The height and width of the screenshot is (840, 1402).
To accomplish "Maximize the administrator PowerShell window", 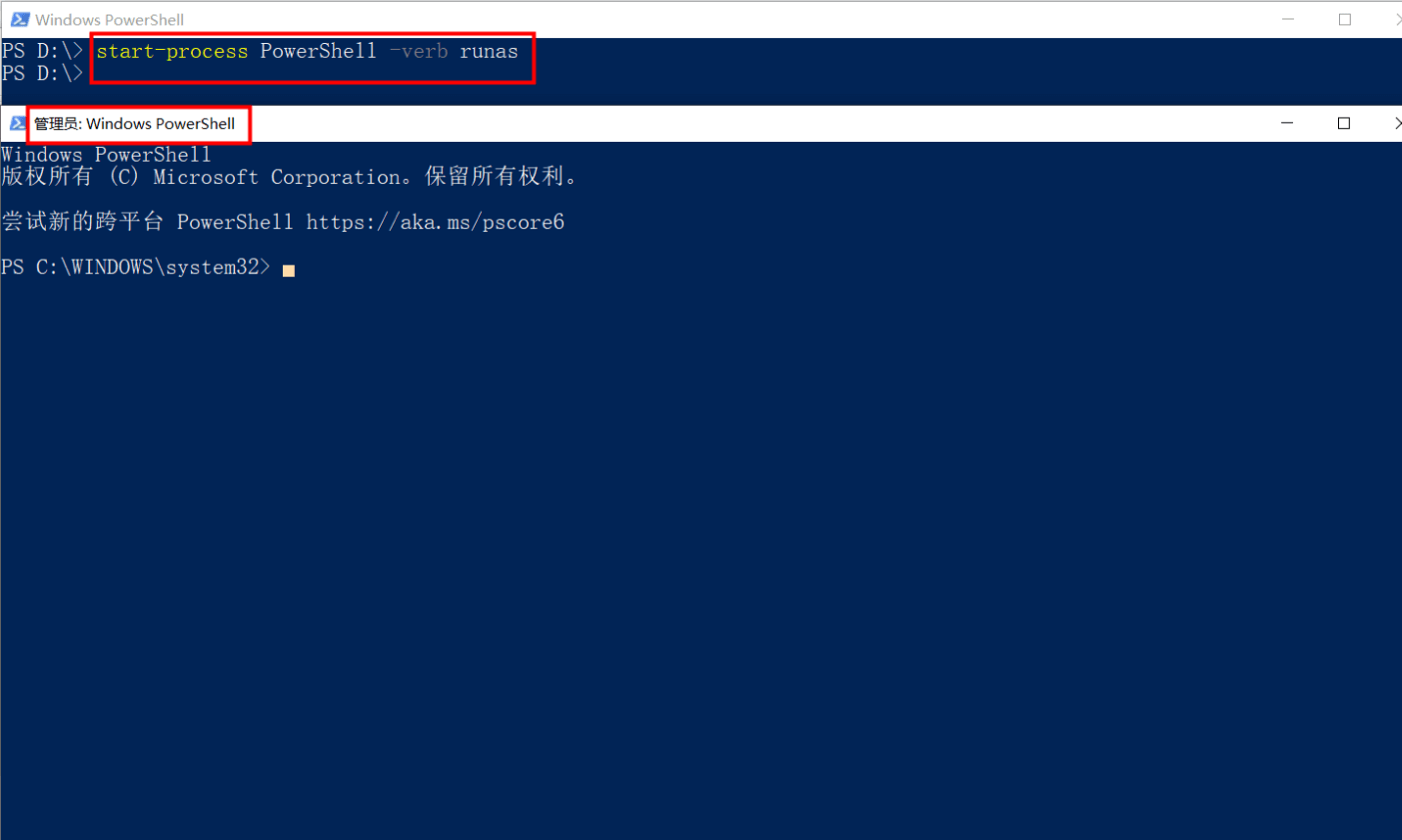I will coord(1344,123).
